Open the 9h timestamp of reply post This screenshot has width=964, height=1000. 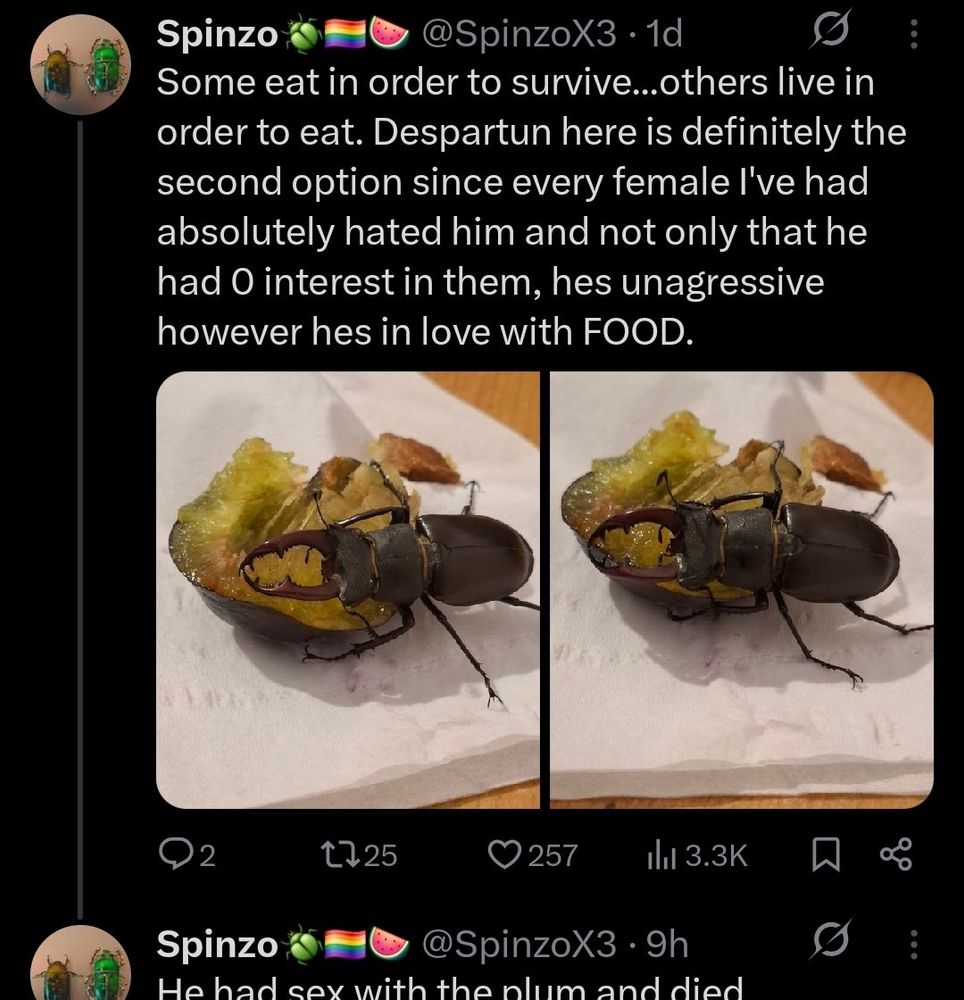click(x=668, y=944)
